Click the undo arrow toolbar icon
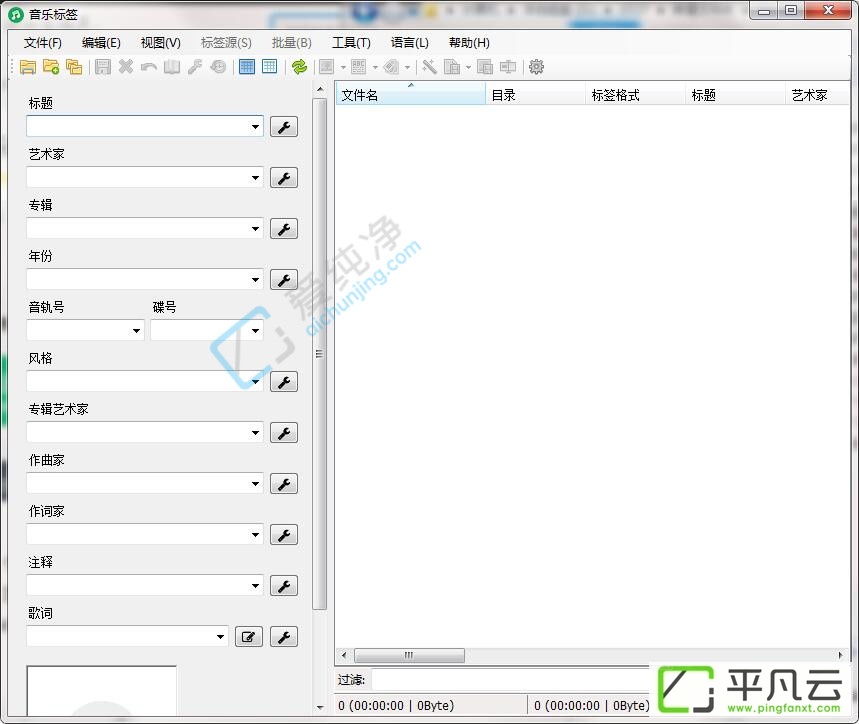 [x=149, y=67]
